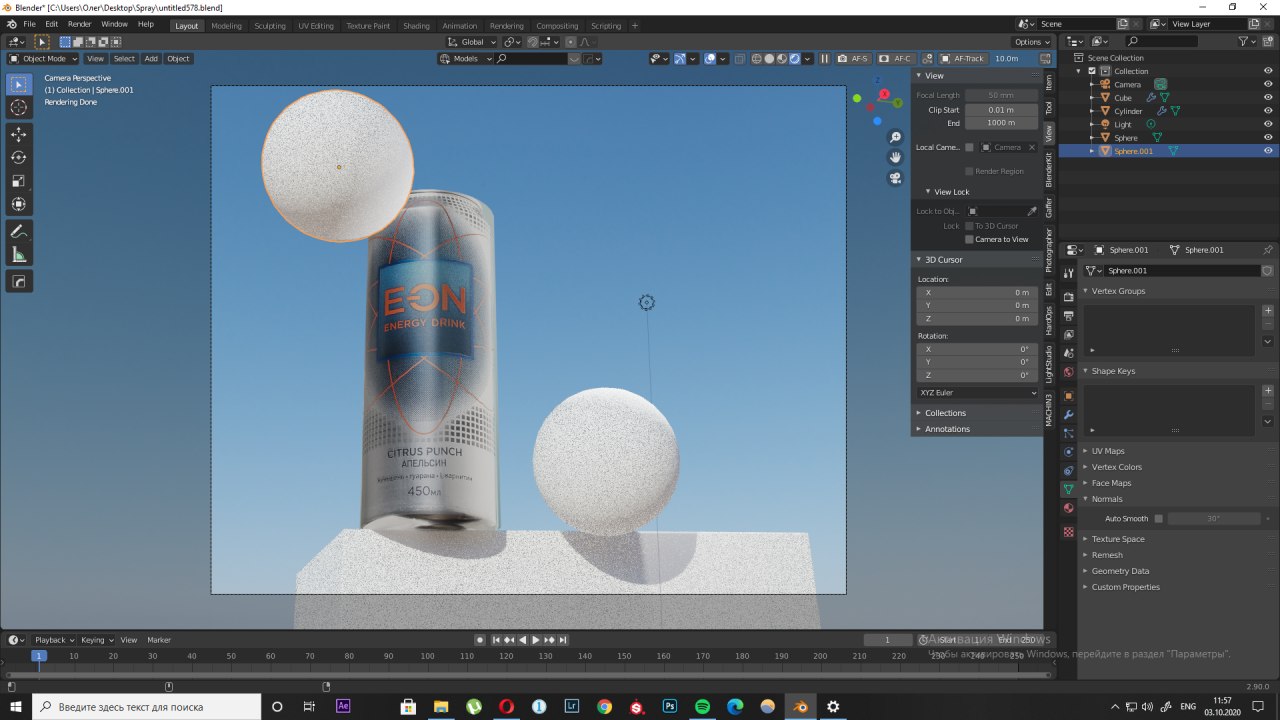Click the current frame number field

click(x=887, y=640)
